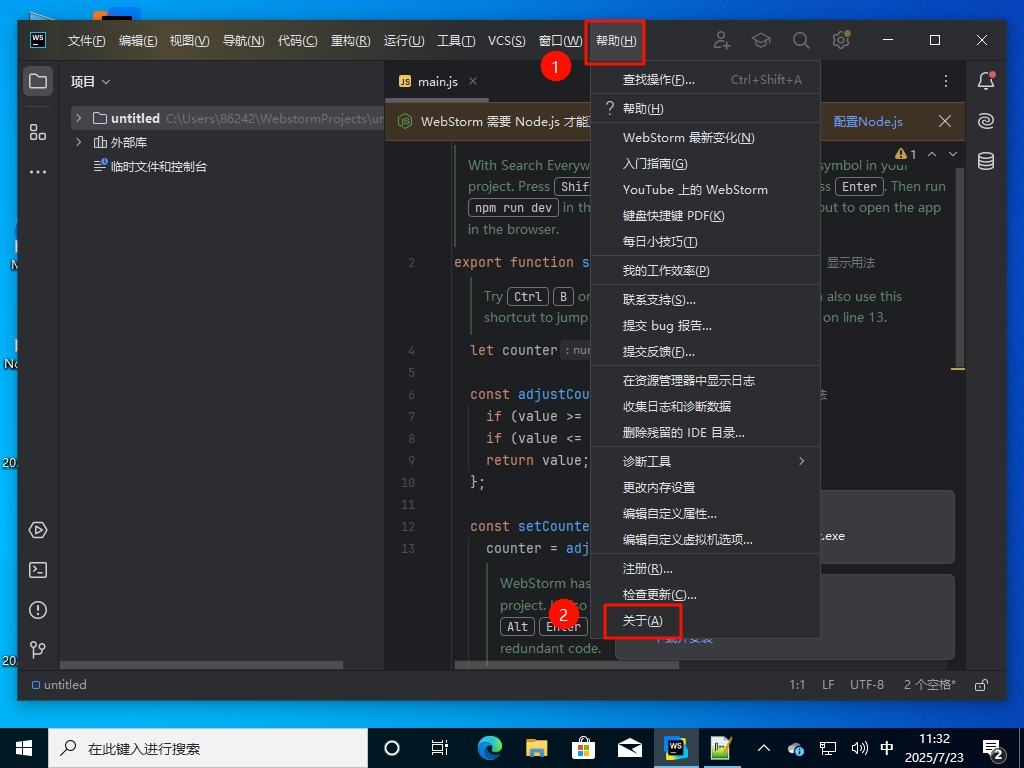Open the 编辑(E) menu

point(138,40)
